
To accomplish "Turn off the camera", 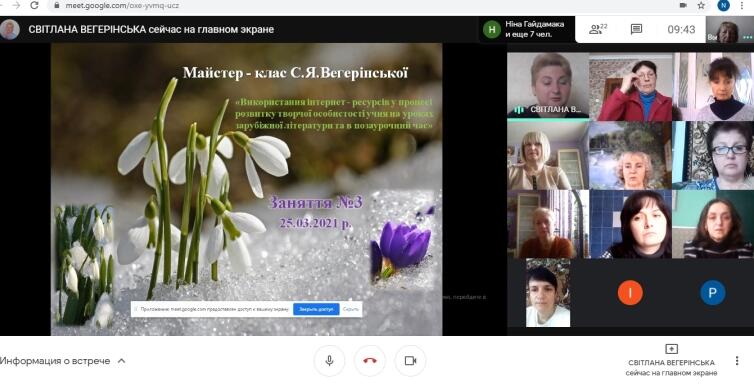I will coord(410,360).
